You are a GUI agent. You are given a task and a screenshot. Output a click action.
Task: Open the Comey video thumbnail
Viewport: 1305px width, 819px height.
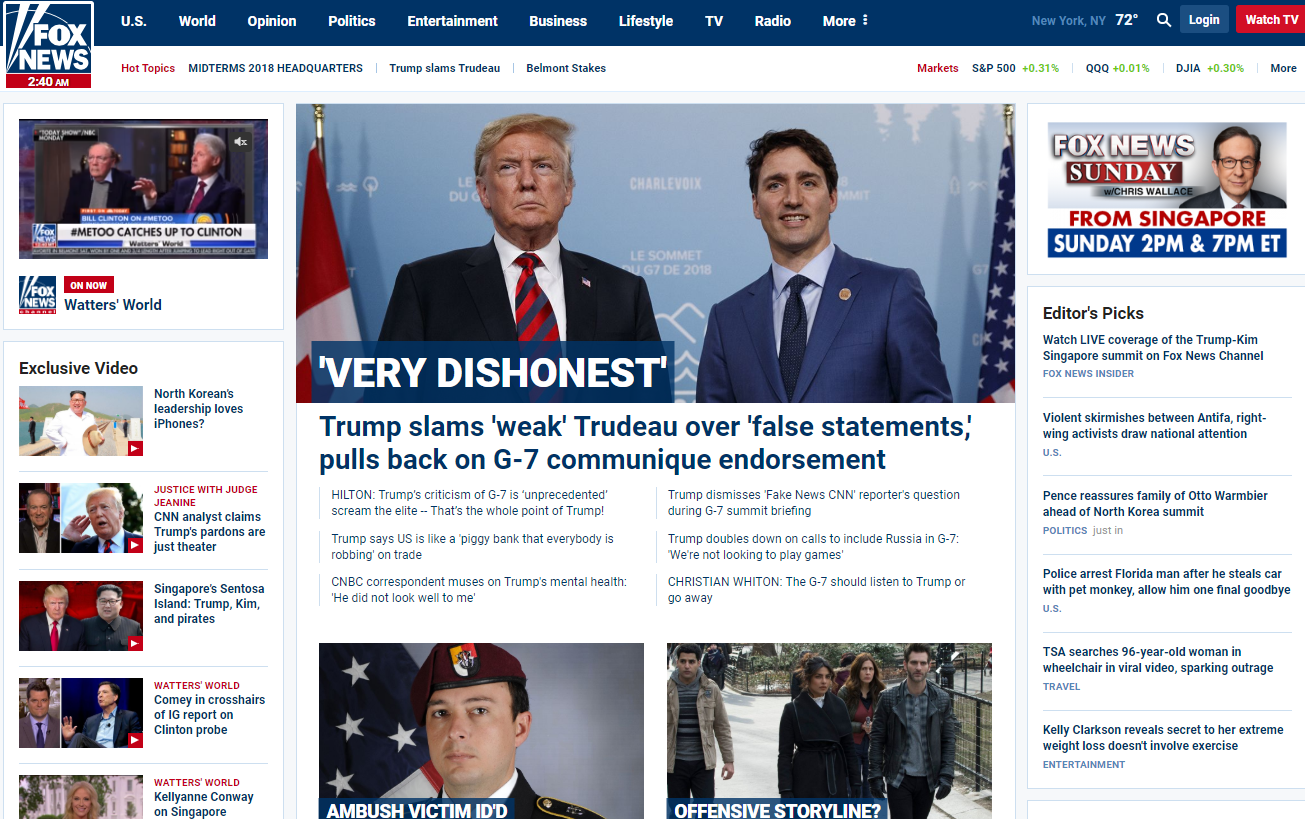coord(81,713)
